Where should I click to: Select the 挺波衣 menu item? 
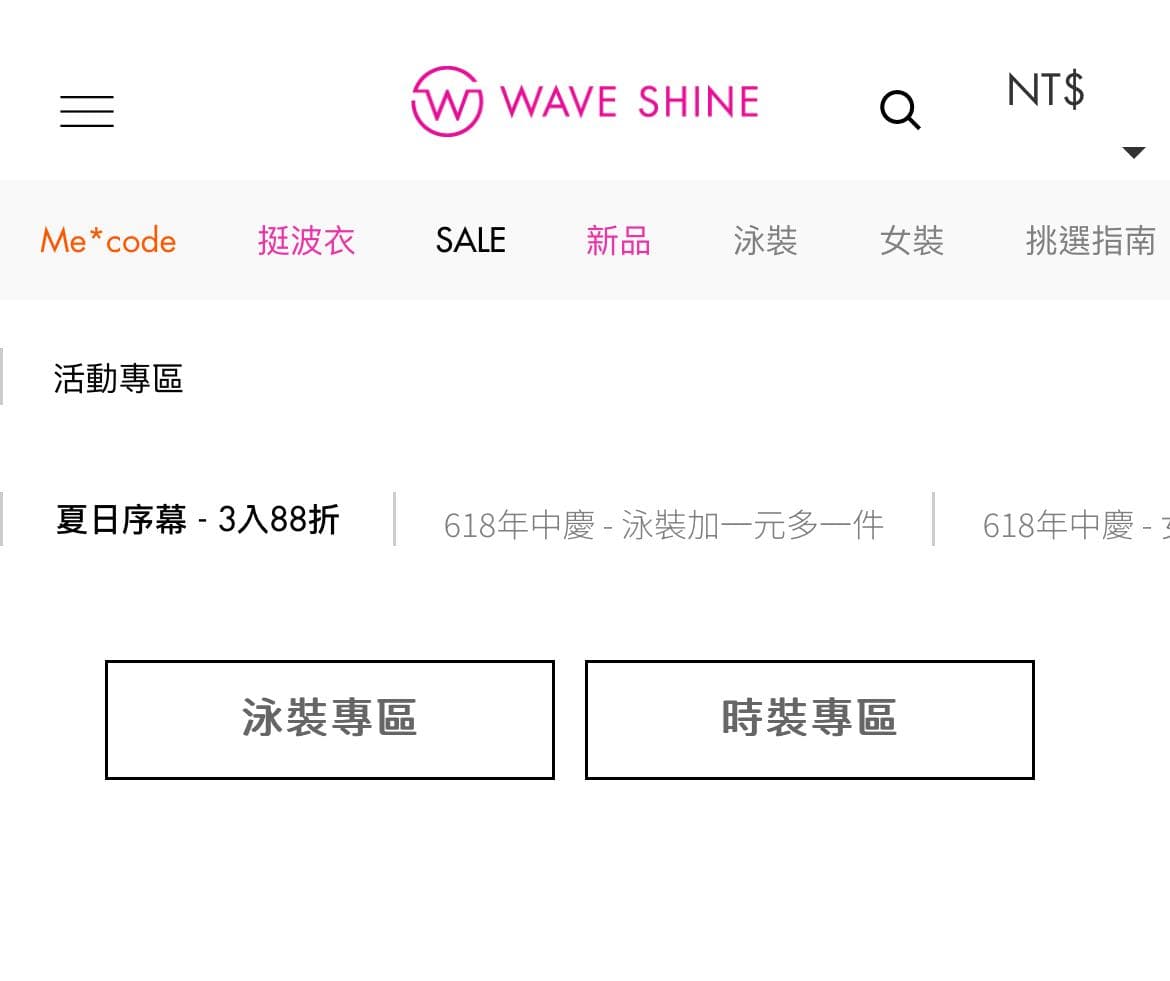[306, 241]
